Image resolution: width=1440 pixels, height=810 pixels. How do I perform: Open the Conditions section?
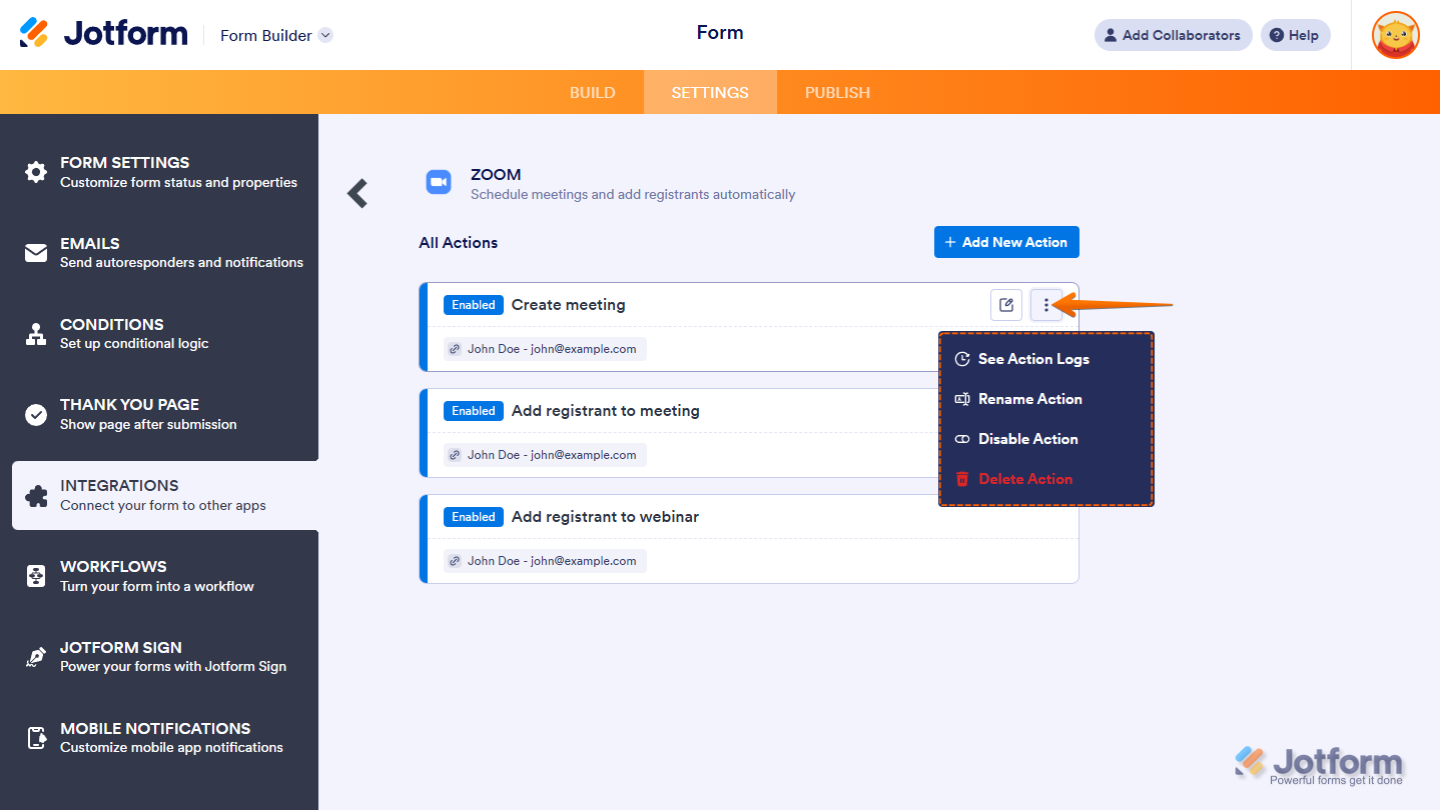160,334
